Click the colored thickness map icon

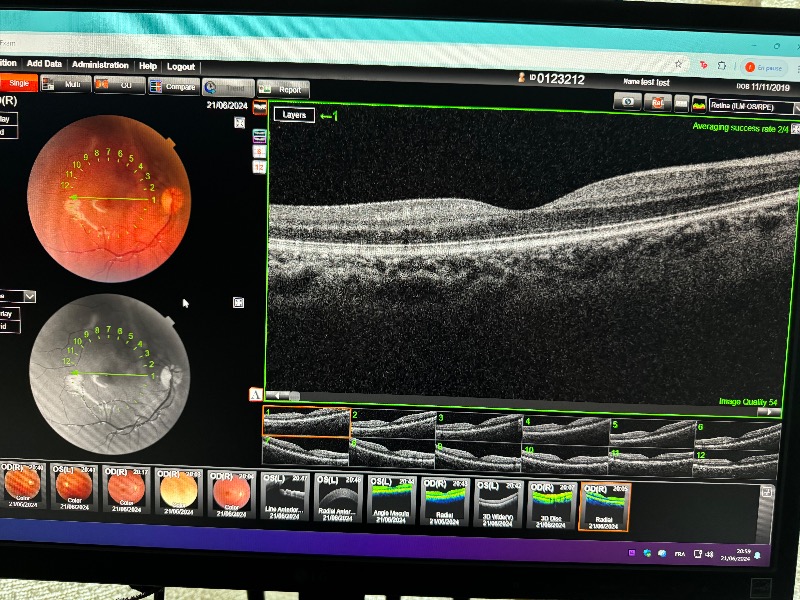(699, 105)
